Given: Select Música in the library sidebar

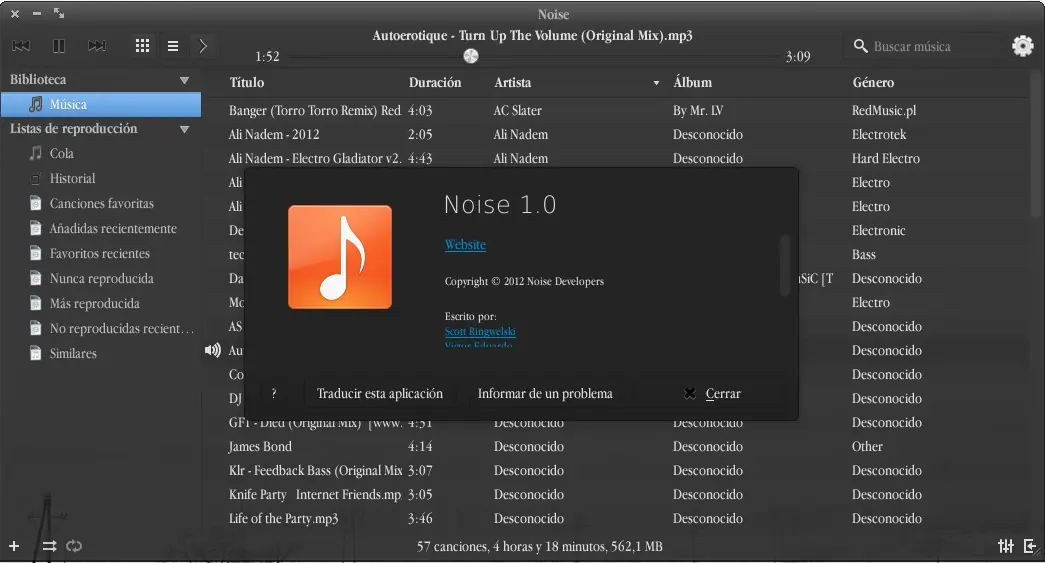Looking at the screenshot, I should 101,105.
